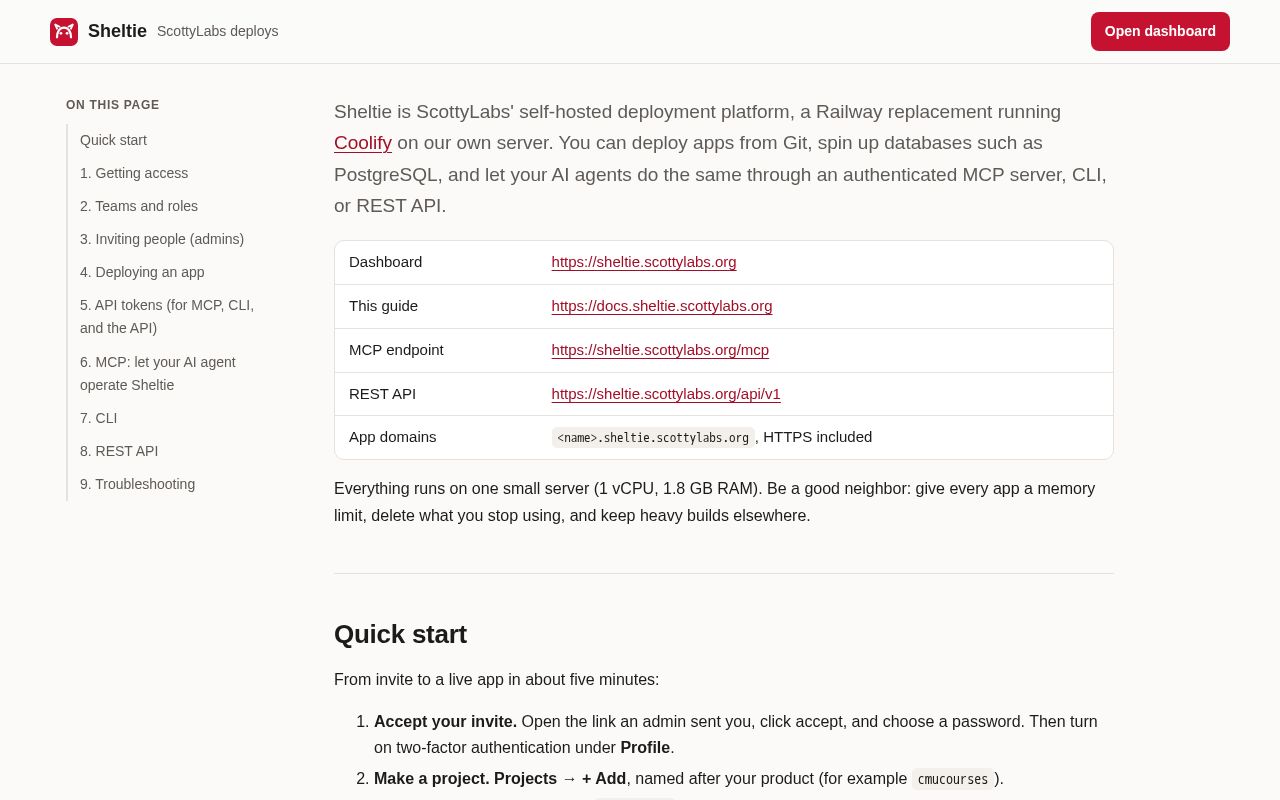Click the This guide table label
This screenshot has width=1280, height=800.
click(x=384, y=306)
